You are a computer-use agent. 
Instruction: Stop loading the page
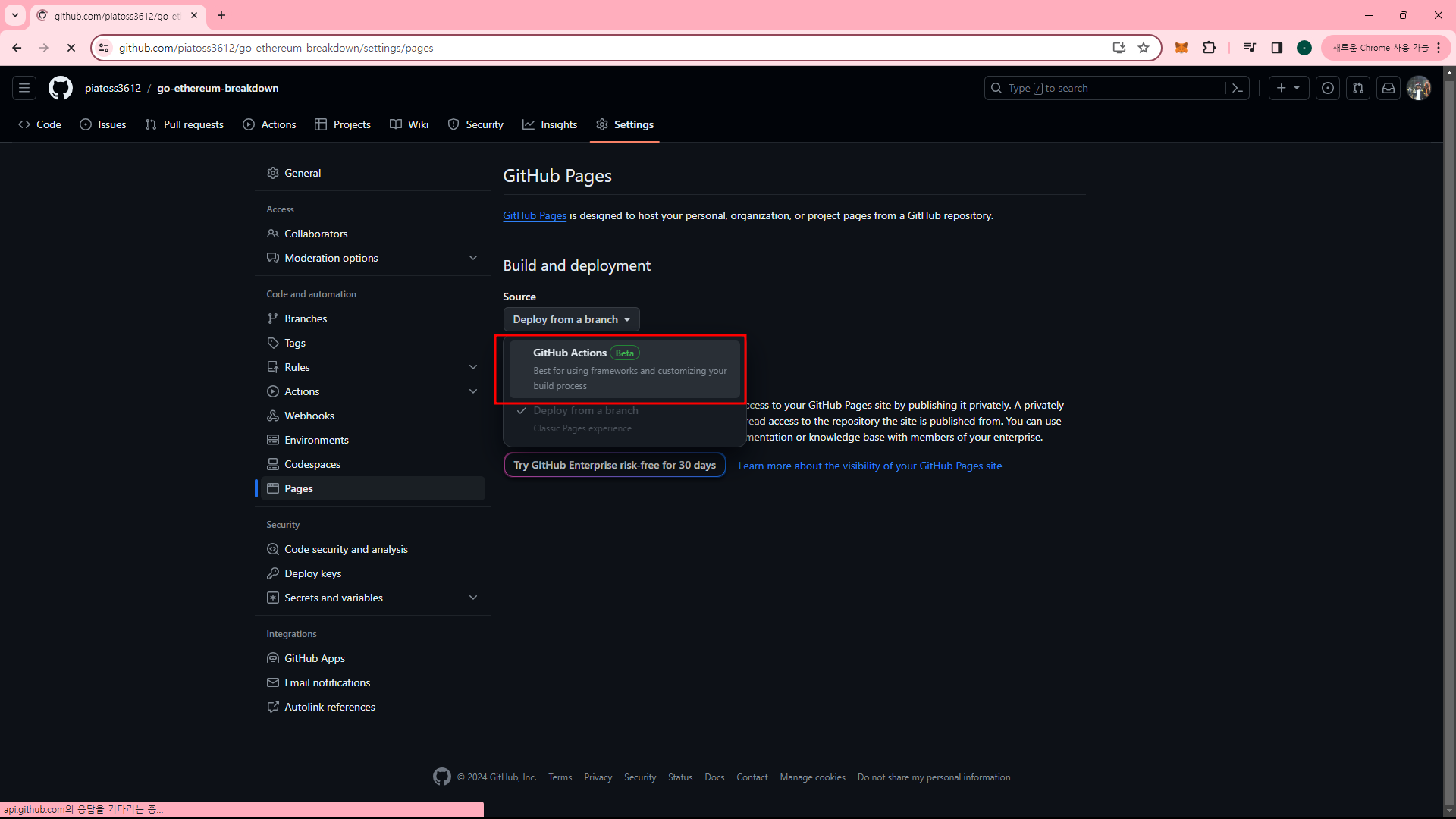pos(71,48)
